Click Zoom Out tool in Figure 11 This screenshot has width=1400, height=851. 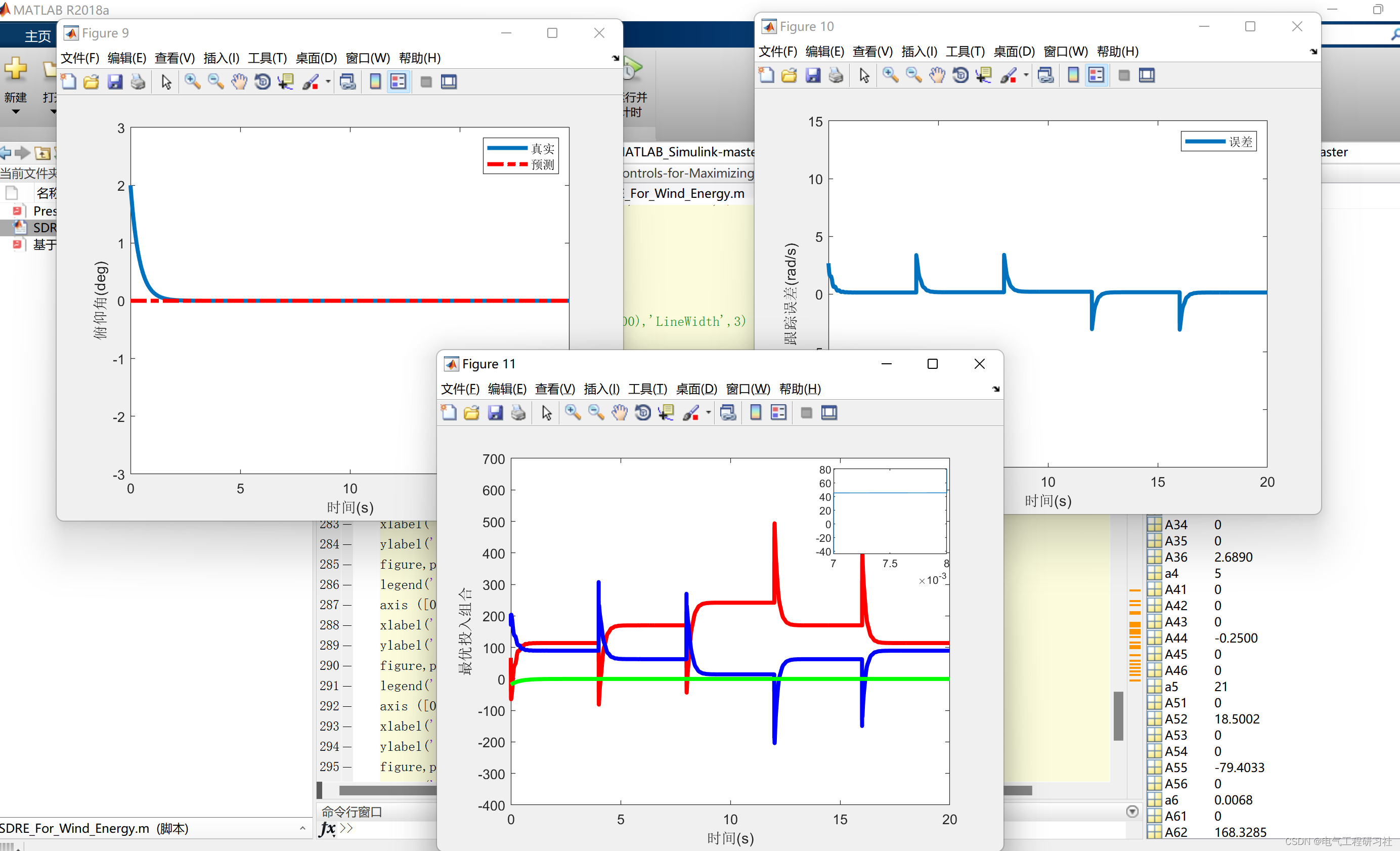596,413
